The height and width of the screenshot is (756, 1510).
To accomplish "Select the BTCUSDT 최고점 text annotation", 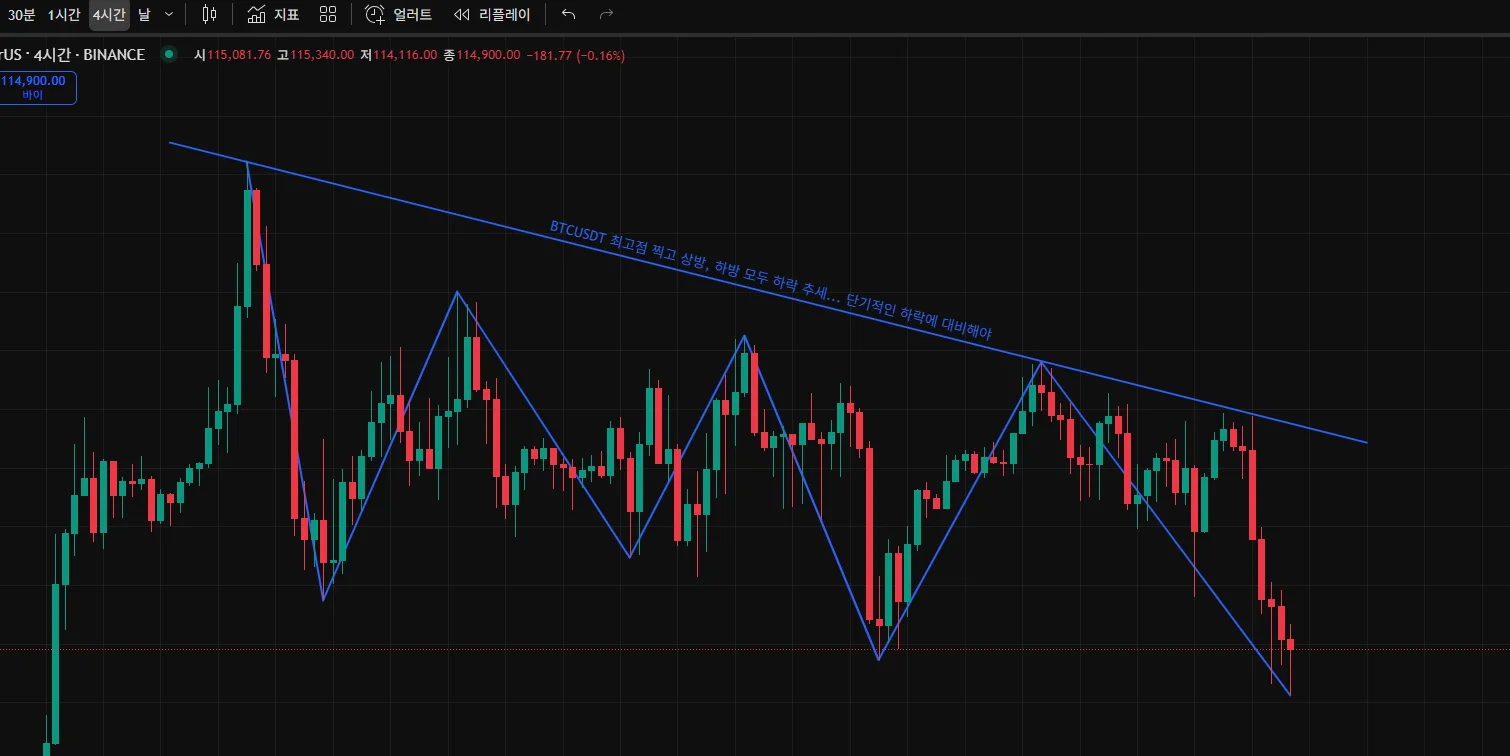I will 771,282.
